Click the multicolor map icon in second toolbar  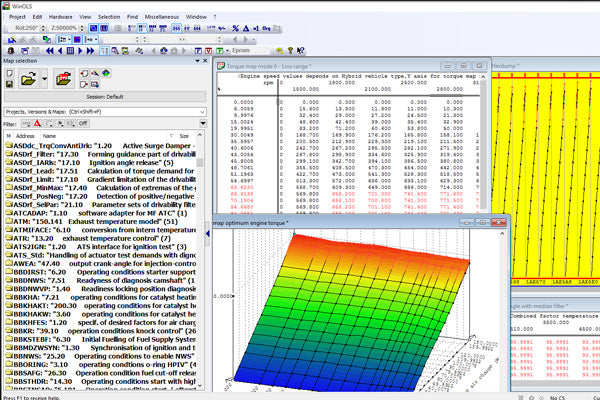click(47, 39)
